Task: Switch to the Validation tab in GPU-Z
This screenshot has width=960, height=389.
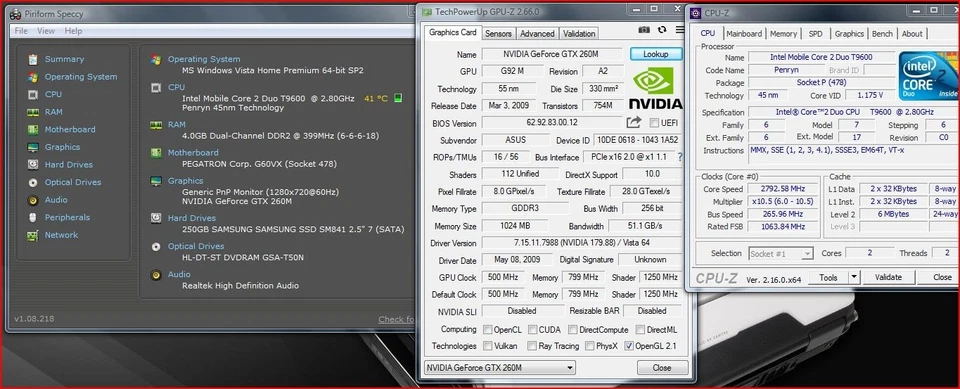Action: pos(579,34)
